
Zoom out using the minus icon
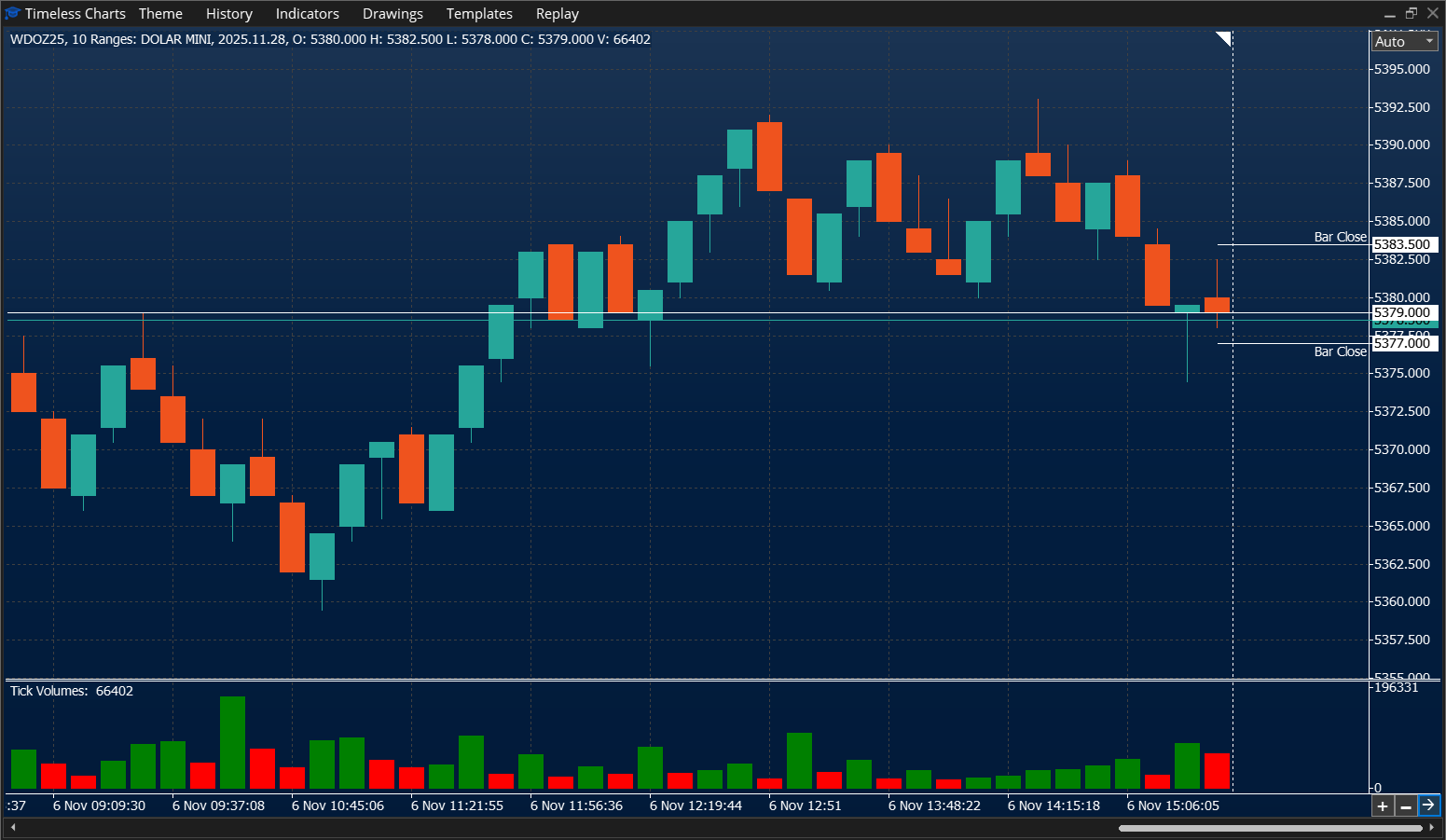pos(1405,806)
